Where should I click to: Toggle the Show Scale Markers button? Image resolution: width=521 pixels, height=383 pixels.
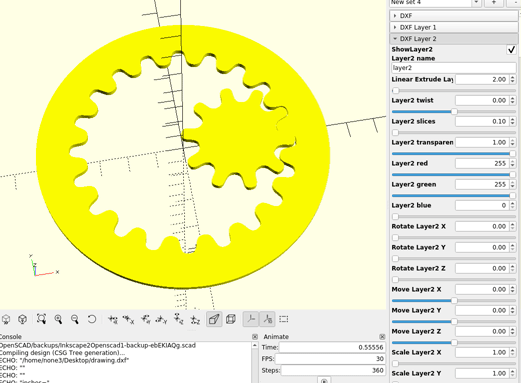coord(267,319)
